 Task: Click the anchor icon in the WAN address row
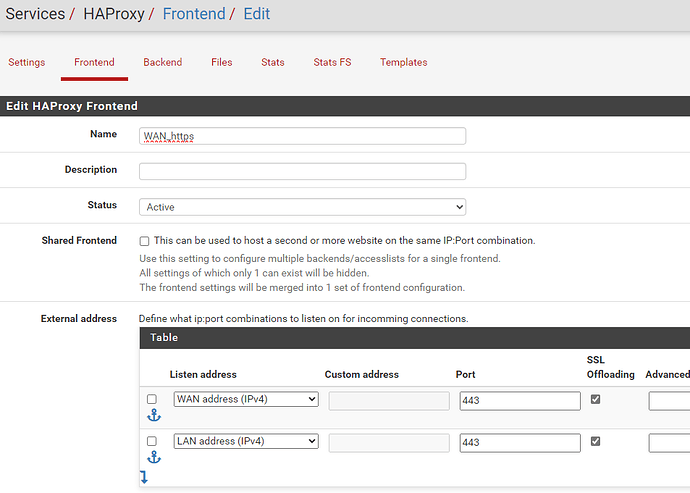(x=154, y=415)
